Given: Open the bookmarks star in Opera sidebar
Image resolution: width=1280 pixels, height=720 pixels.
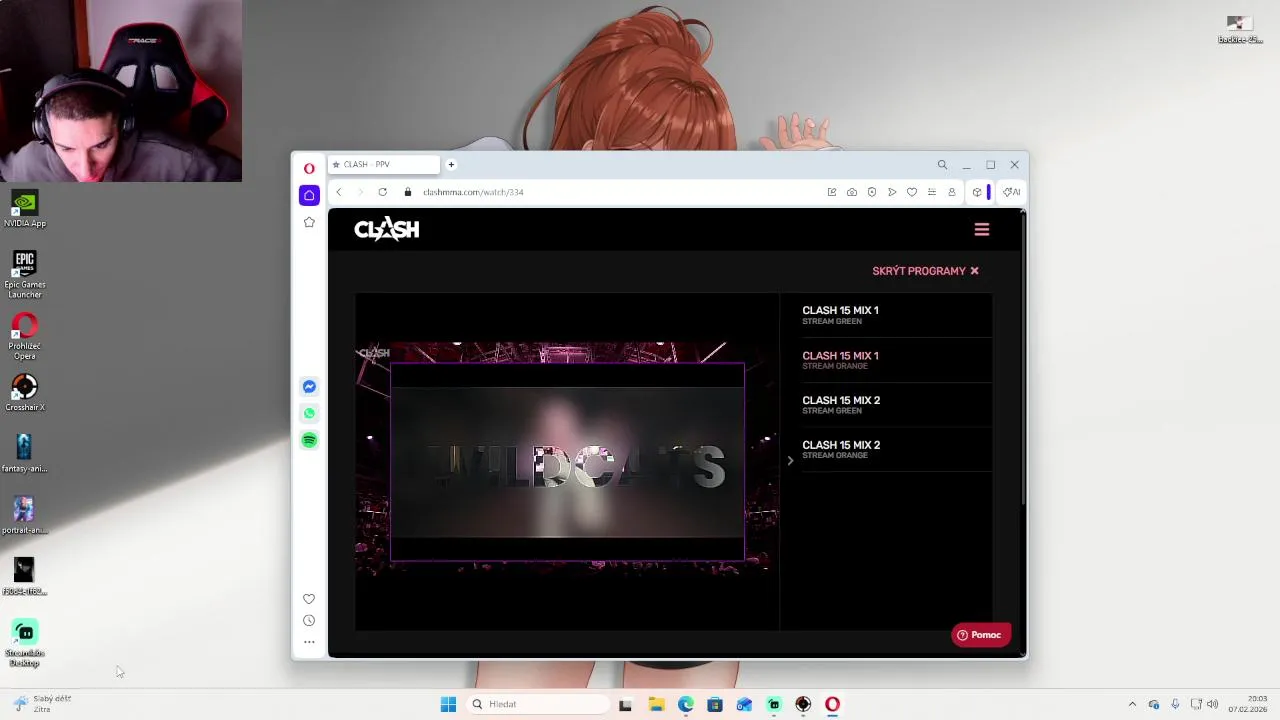Looking at the screenshot, I should [309, 222].
